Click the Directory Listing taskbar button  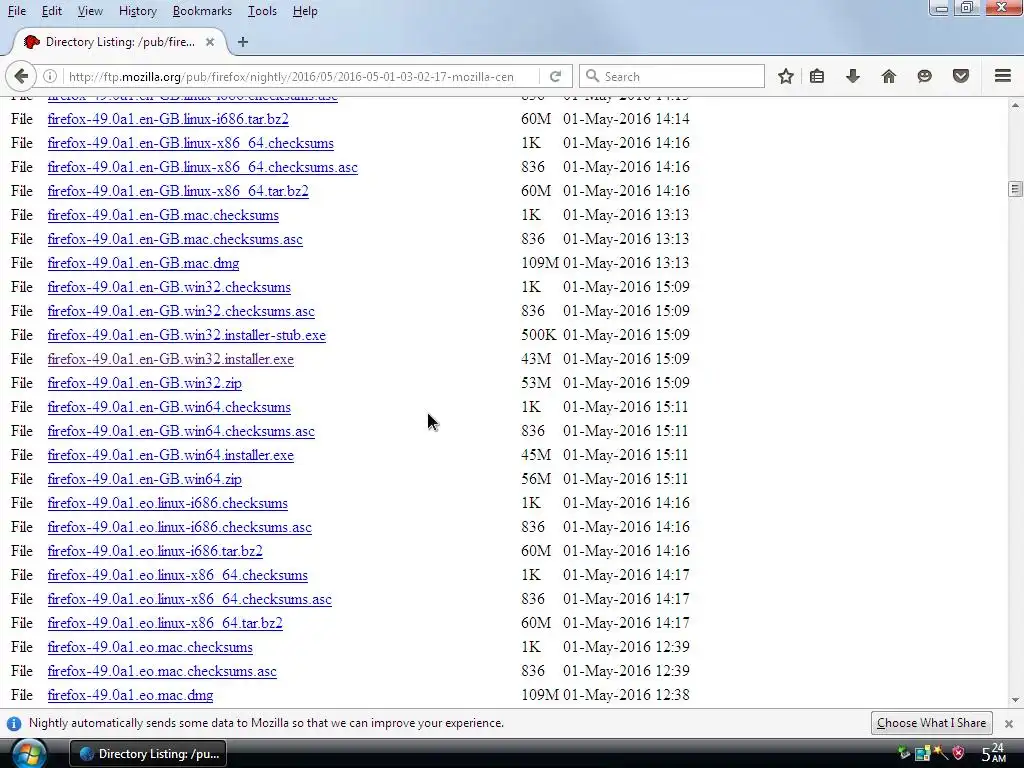(148, 754)
